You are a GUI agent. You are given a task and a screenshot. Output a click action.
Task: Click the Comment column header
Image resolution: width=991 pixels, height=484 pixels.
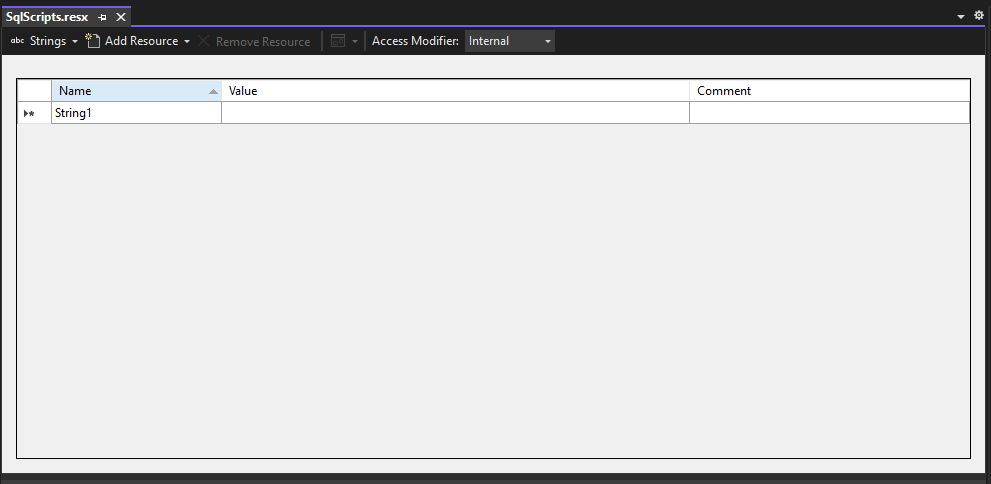830,91
